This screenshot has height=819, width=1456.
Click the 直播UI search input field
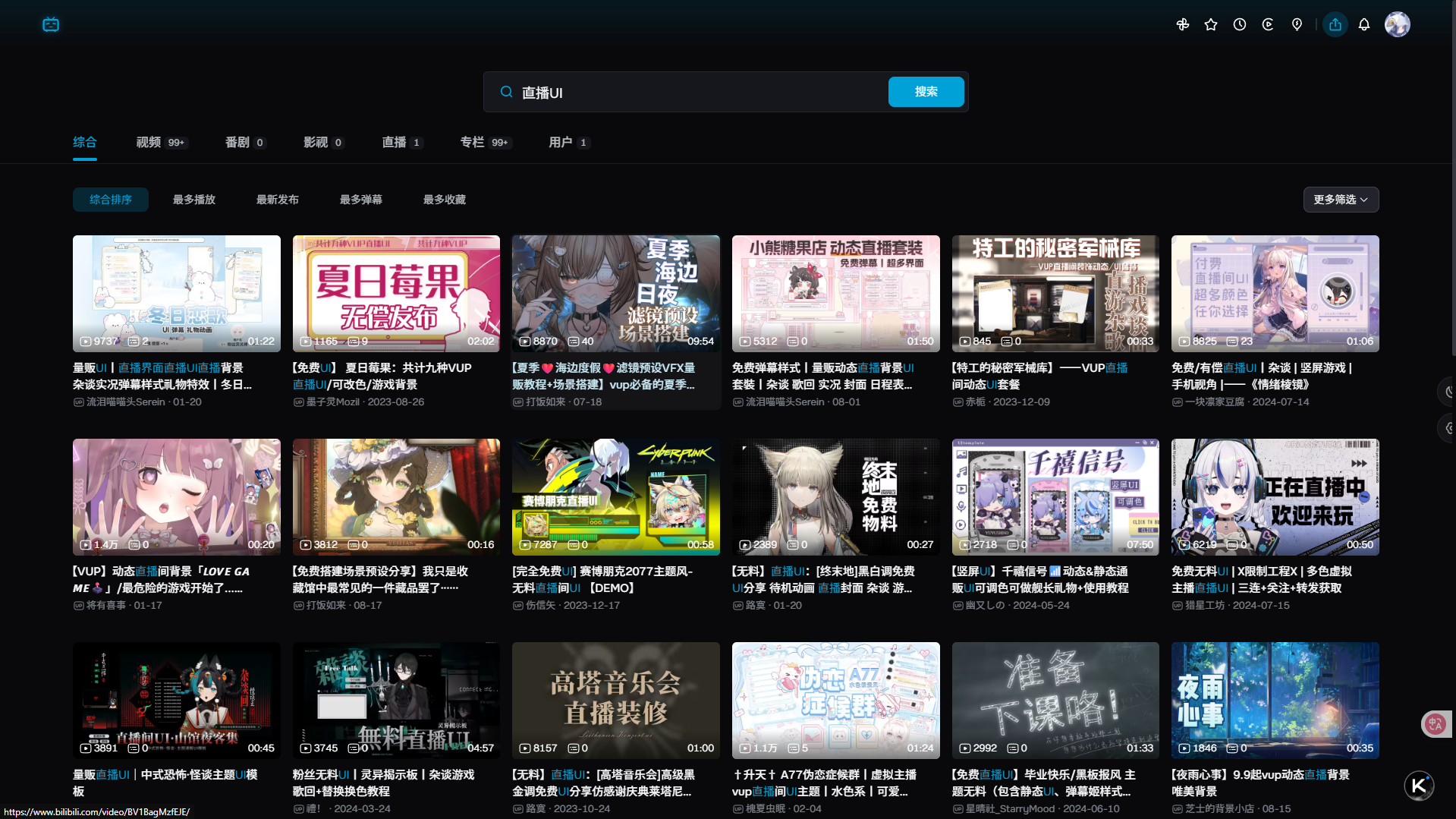698,93
